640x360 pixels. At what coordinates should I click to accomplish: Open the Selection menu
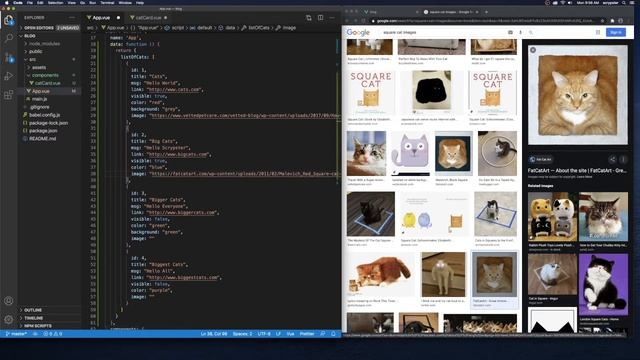point(56,2)
